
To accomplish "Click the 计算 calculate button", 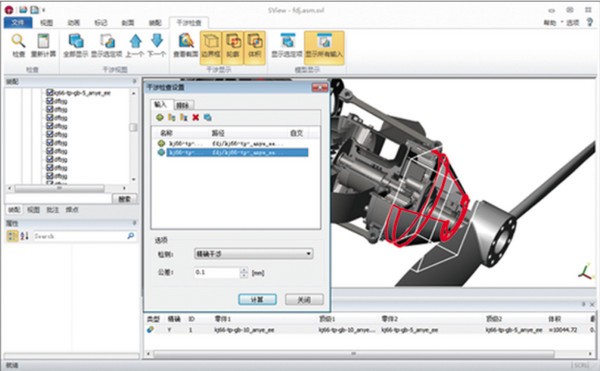I will [x=257, y=299].
